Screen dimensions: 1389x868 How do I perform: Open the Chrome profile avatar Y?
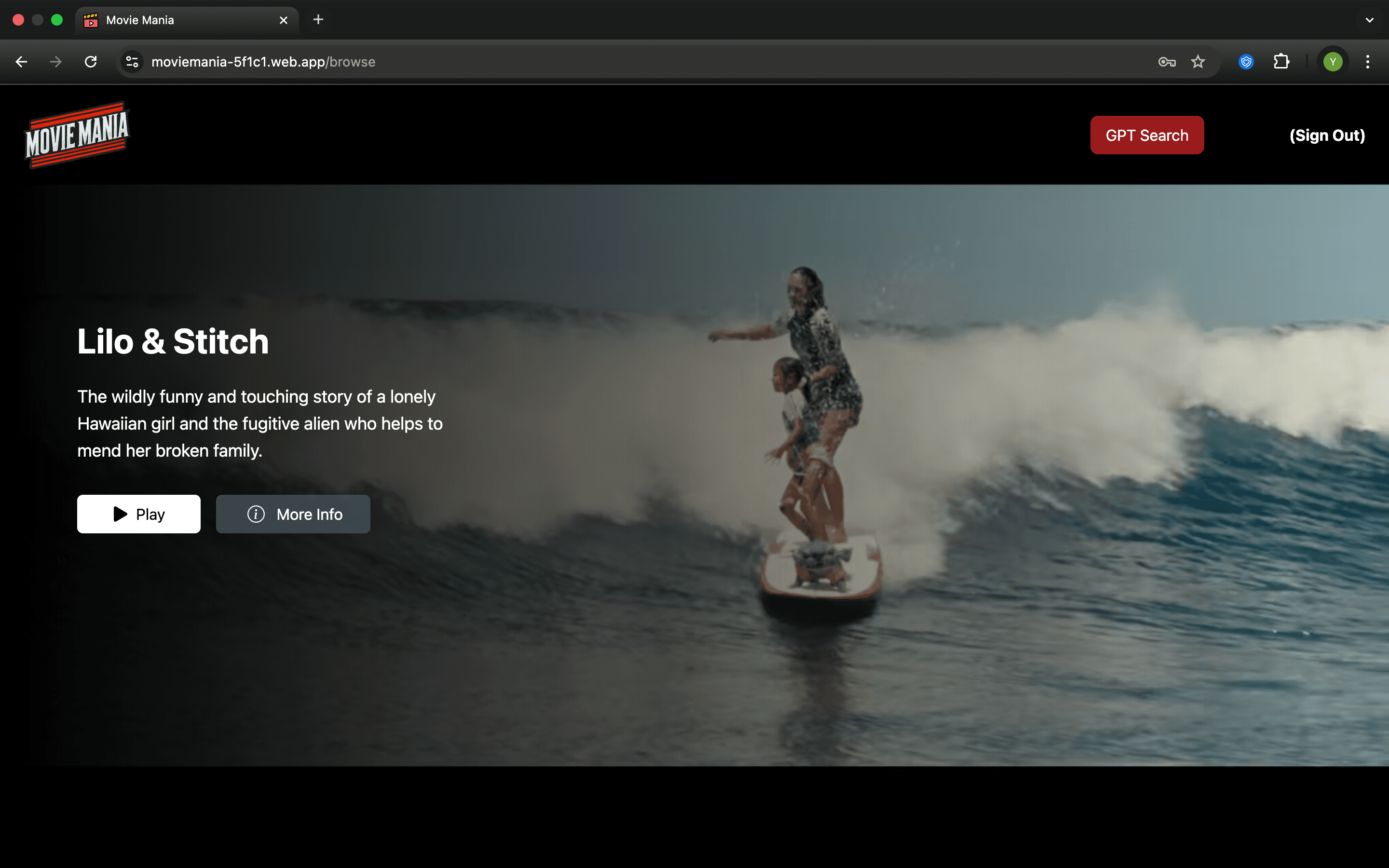click(1332, 61)
